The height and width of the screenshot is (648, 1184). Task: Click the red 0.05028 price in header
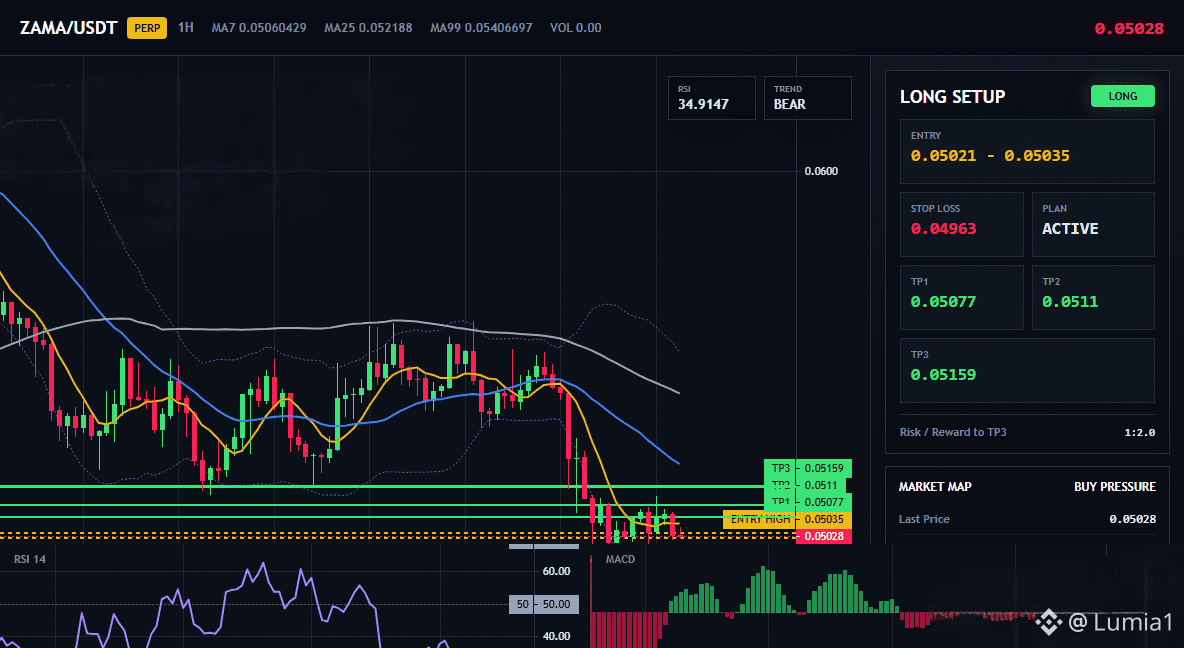tap(1129, 29)
